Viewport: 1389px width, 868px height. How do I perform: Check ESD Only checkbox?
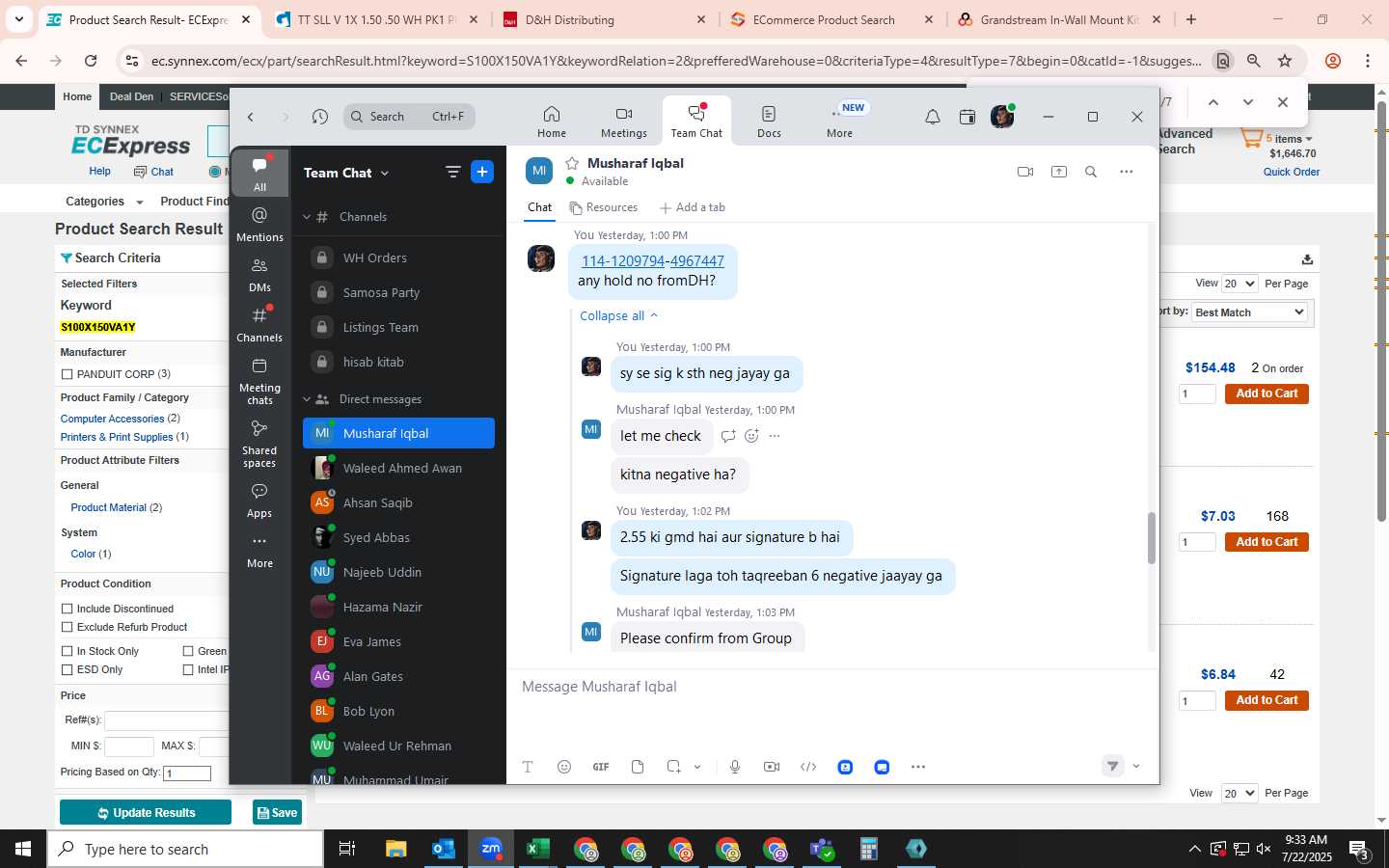pos(67,669)
